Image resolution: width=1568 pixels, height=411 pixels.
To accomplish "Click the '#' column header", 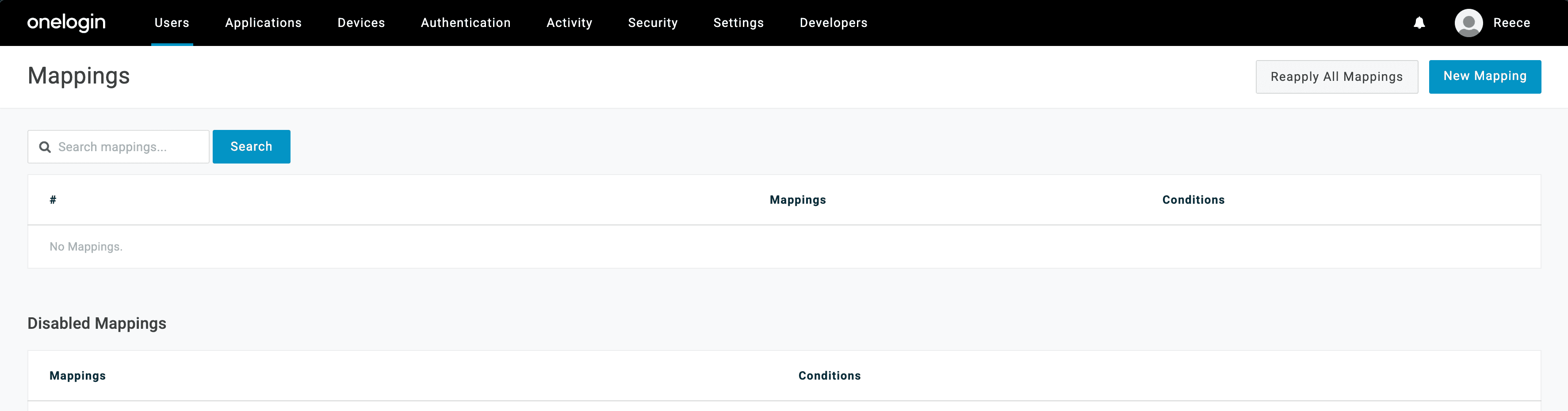I will click(x=53, y=199).
